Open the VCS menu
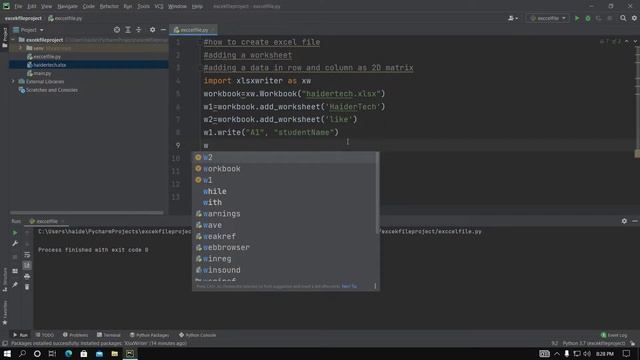 click(159, 7)
